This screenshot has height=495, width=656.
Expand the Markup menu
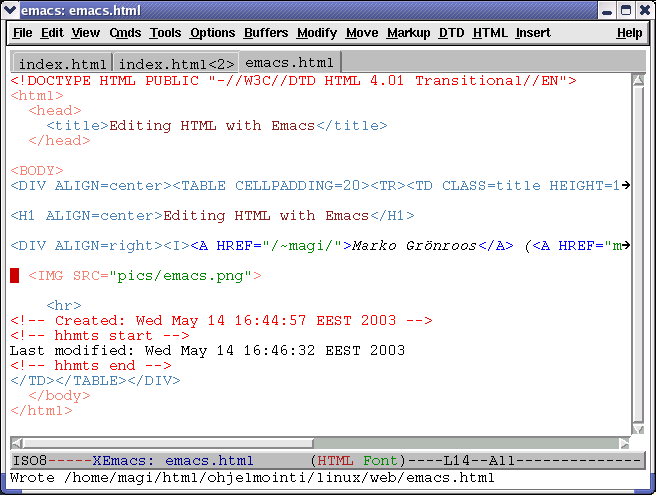click(x=408, y=33)
